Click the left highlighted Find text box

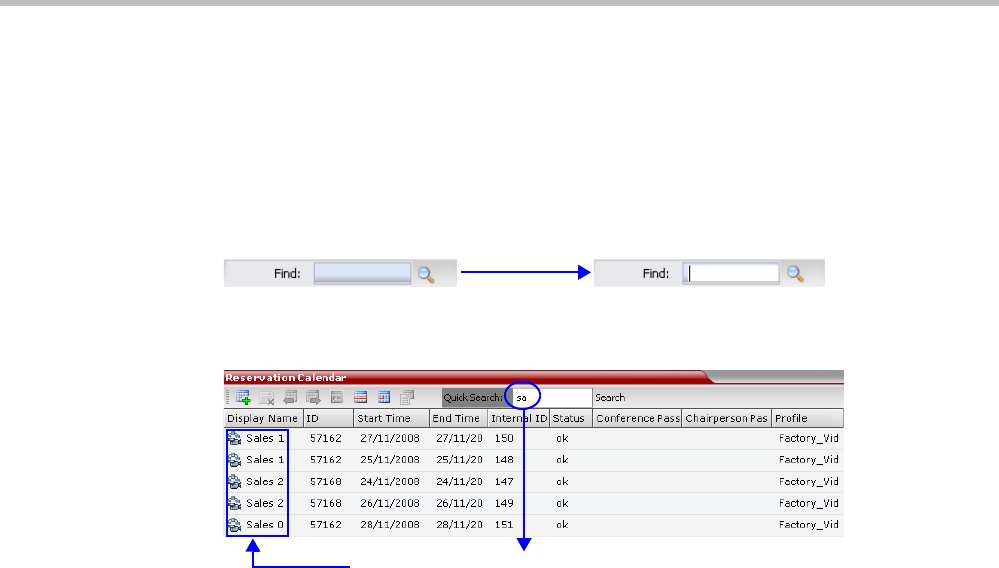coord(362,273)
